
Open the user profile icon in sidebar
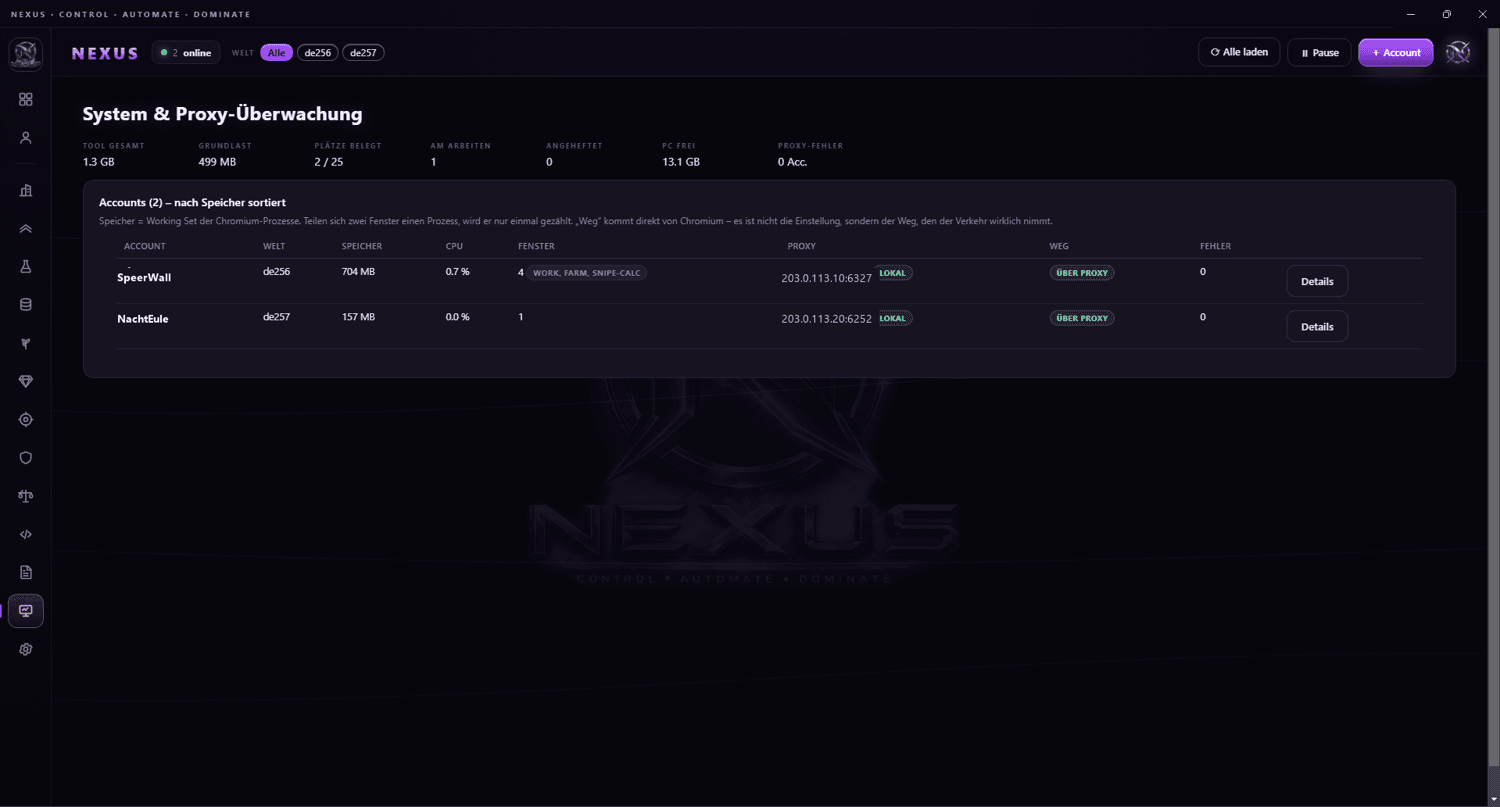(x=26, y=138)
